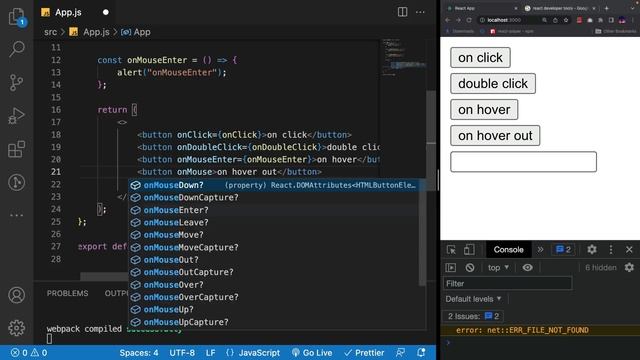
Task: Change end of line sequence LF
Action: click(210, 353)
